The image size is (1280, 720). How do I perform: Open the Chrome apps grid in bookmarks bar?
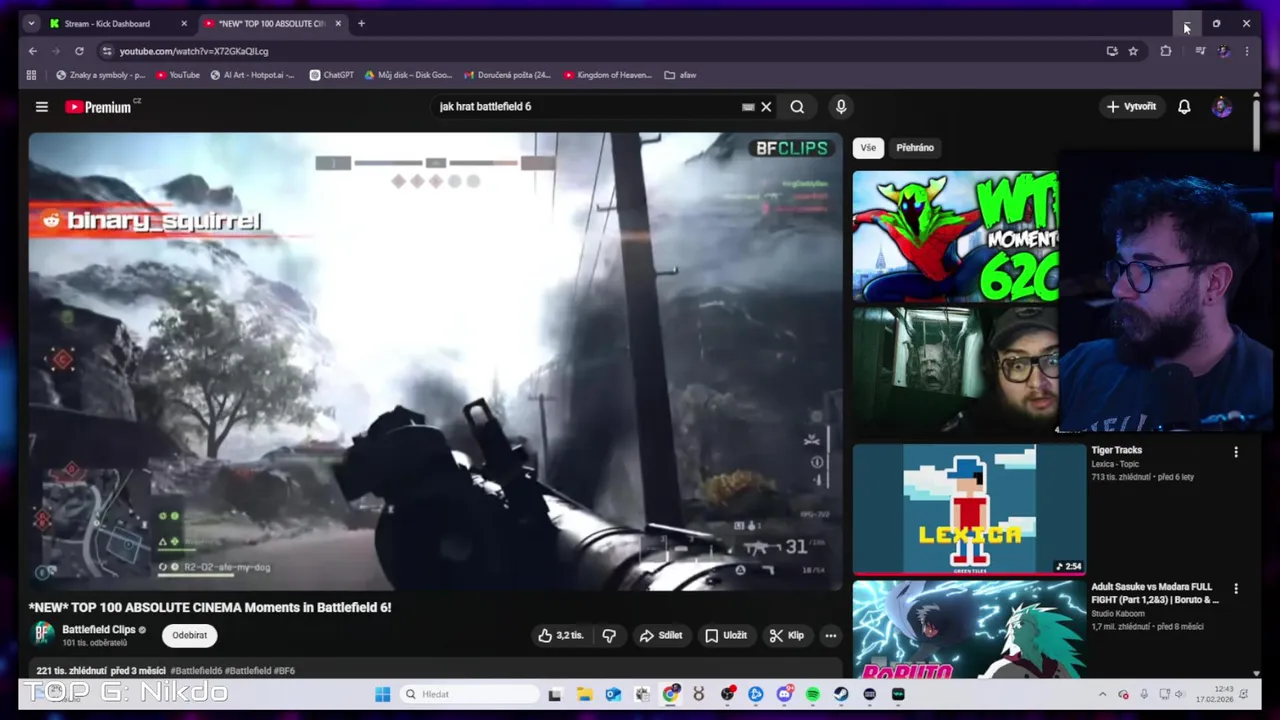click(x=31, y=75)
